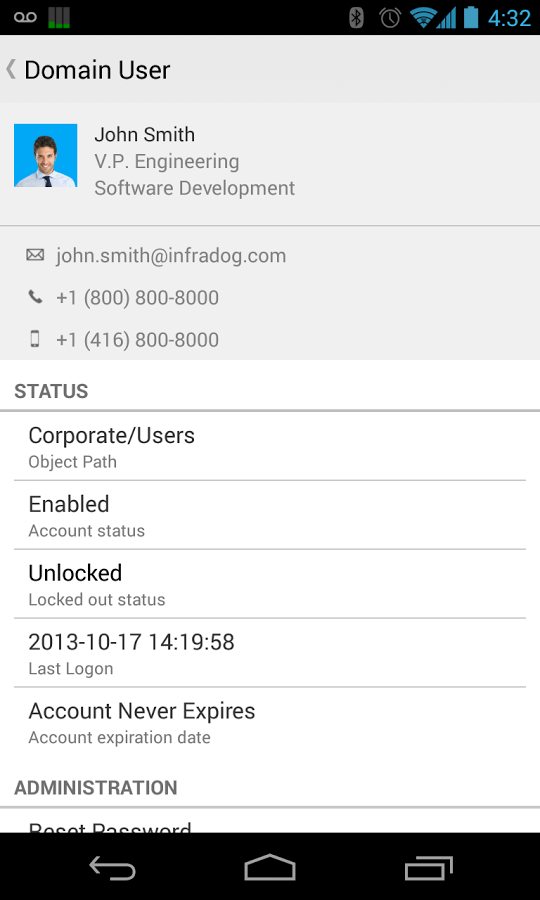The image size is (540, 900).
Task: Open Account Never Expires expiration setting
Action: (x=270, y=721)
